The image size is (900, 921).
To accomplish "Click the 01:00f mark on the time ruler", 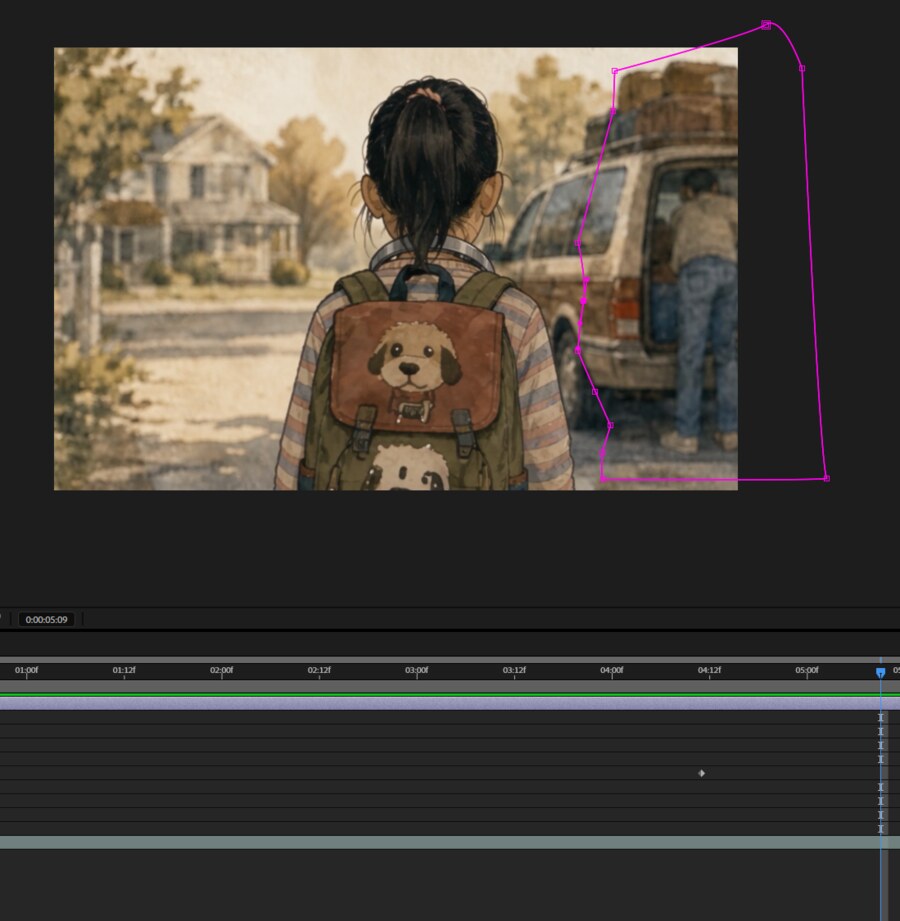I will point(26,670).
